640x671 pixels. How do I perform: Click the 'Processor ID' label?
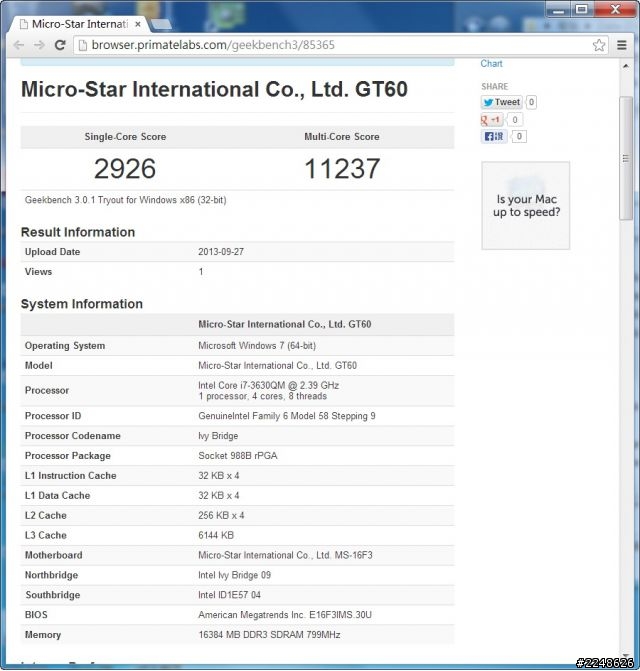point(53,416)
